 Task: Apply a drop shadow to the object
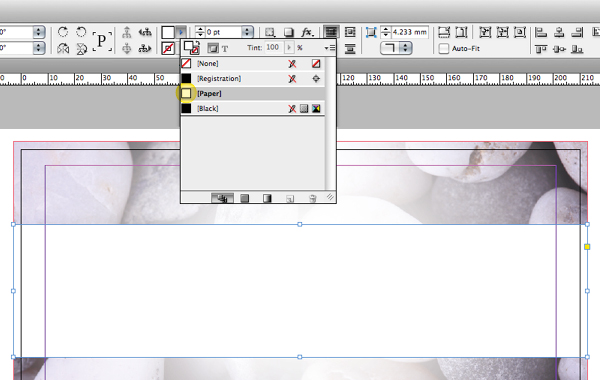[289, 32]
